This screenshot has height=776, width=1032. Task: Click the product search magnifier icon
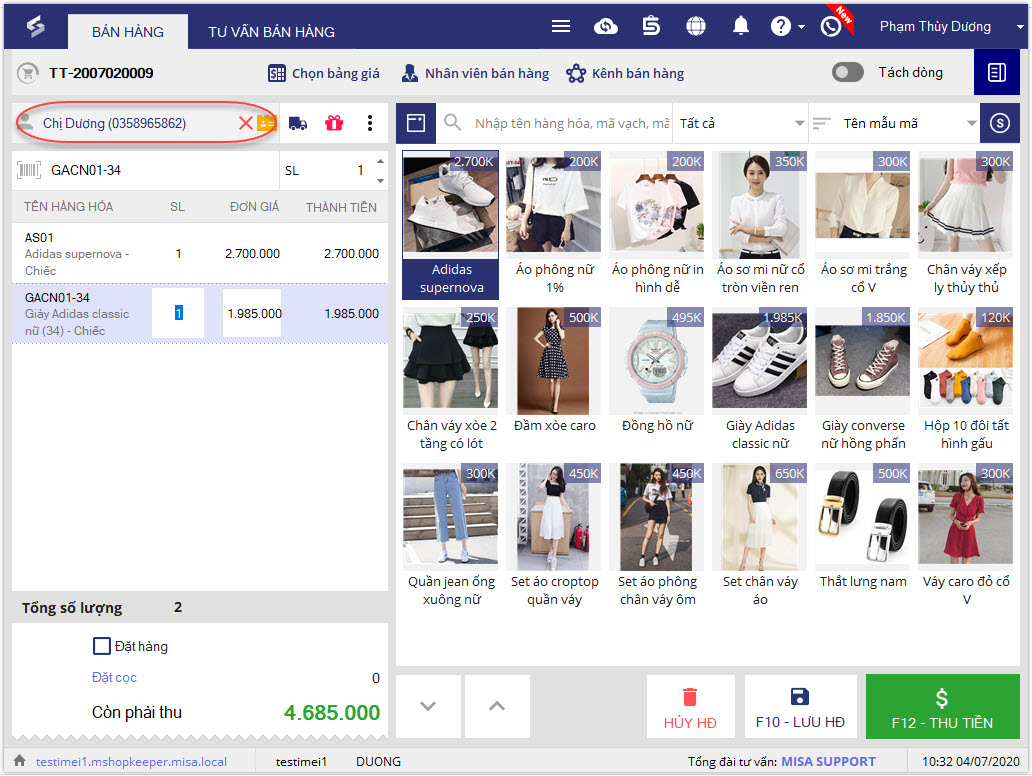click(452, 123)
